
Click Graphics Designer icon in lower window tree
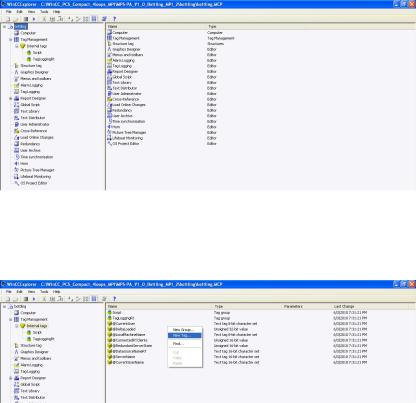coord(16,352)
